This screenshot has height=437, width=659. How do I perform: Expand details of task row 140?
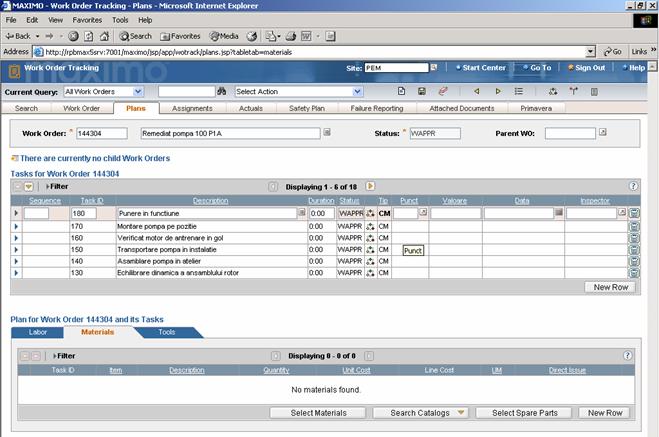coord(16,261)
